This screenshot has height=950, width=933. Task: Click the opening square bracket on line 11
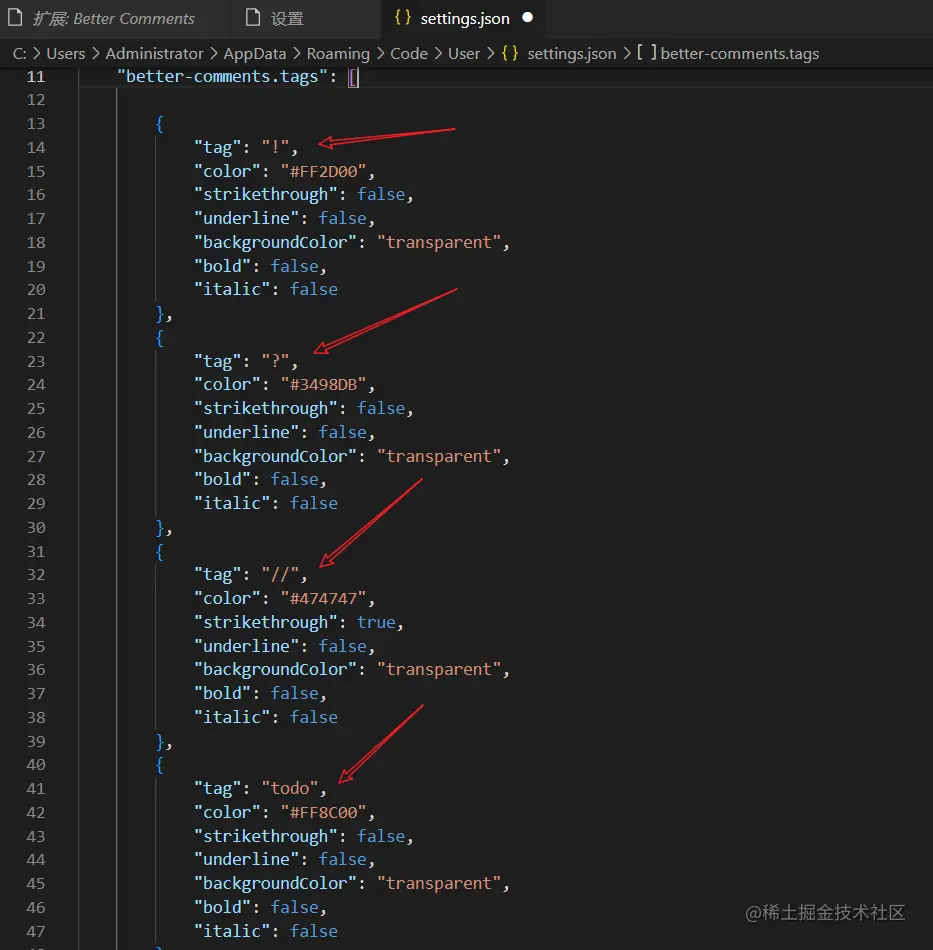click(x=353, y=78)
